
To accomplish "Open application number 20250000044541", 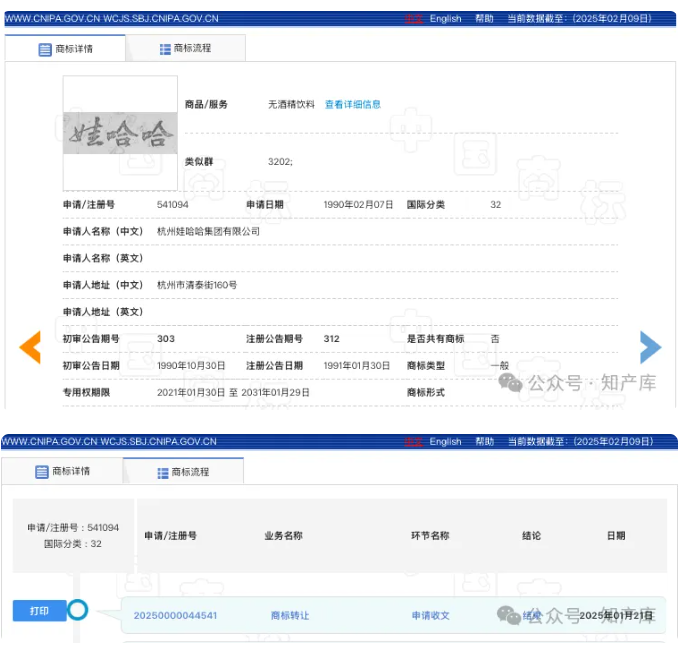I will [x=175, y=615].
